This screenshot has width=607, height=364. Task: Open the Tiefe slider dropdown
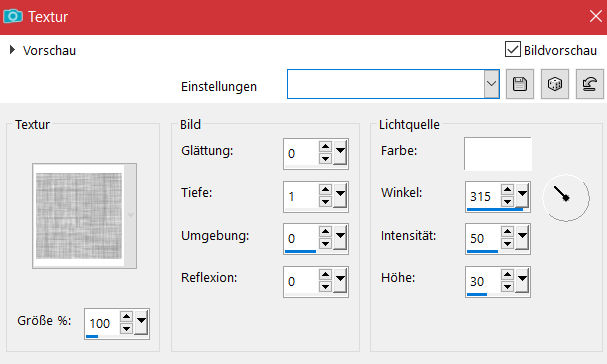coord(340,195)
